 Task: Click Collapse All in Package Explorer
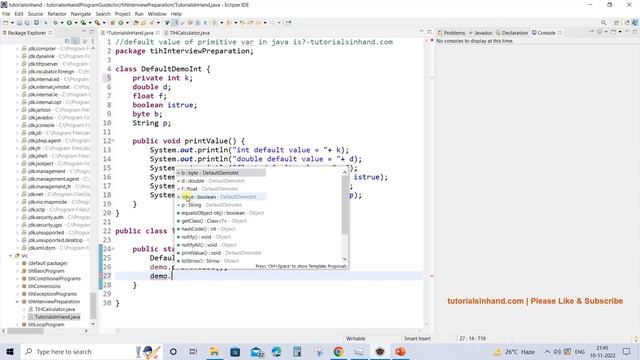coord(67,41)
